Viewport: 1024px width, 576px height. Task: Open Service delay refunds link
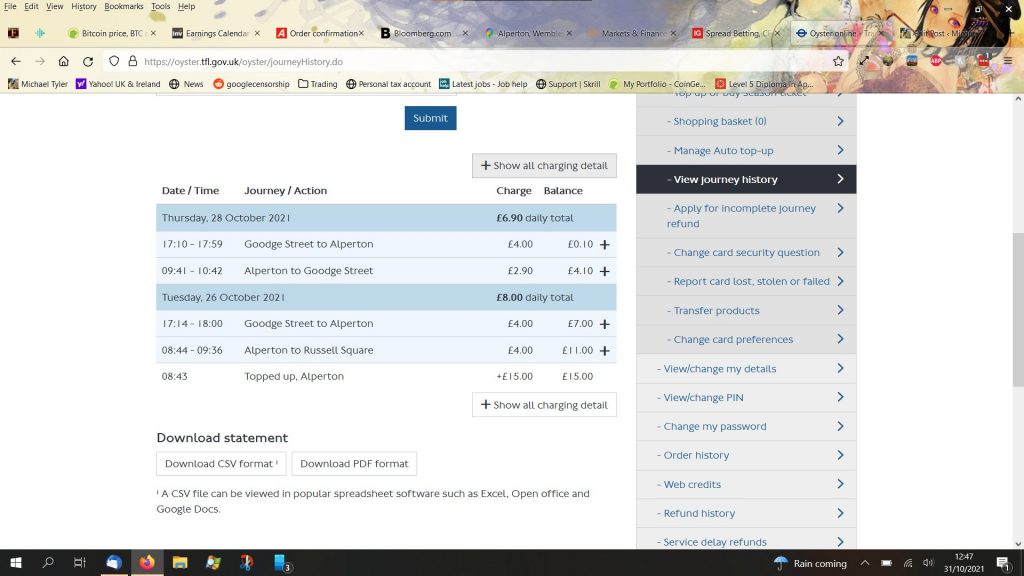click(746, 539)
